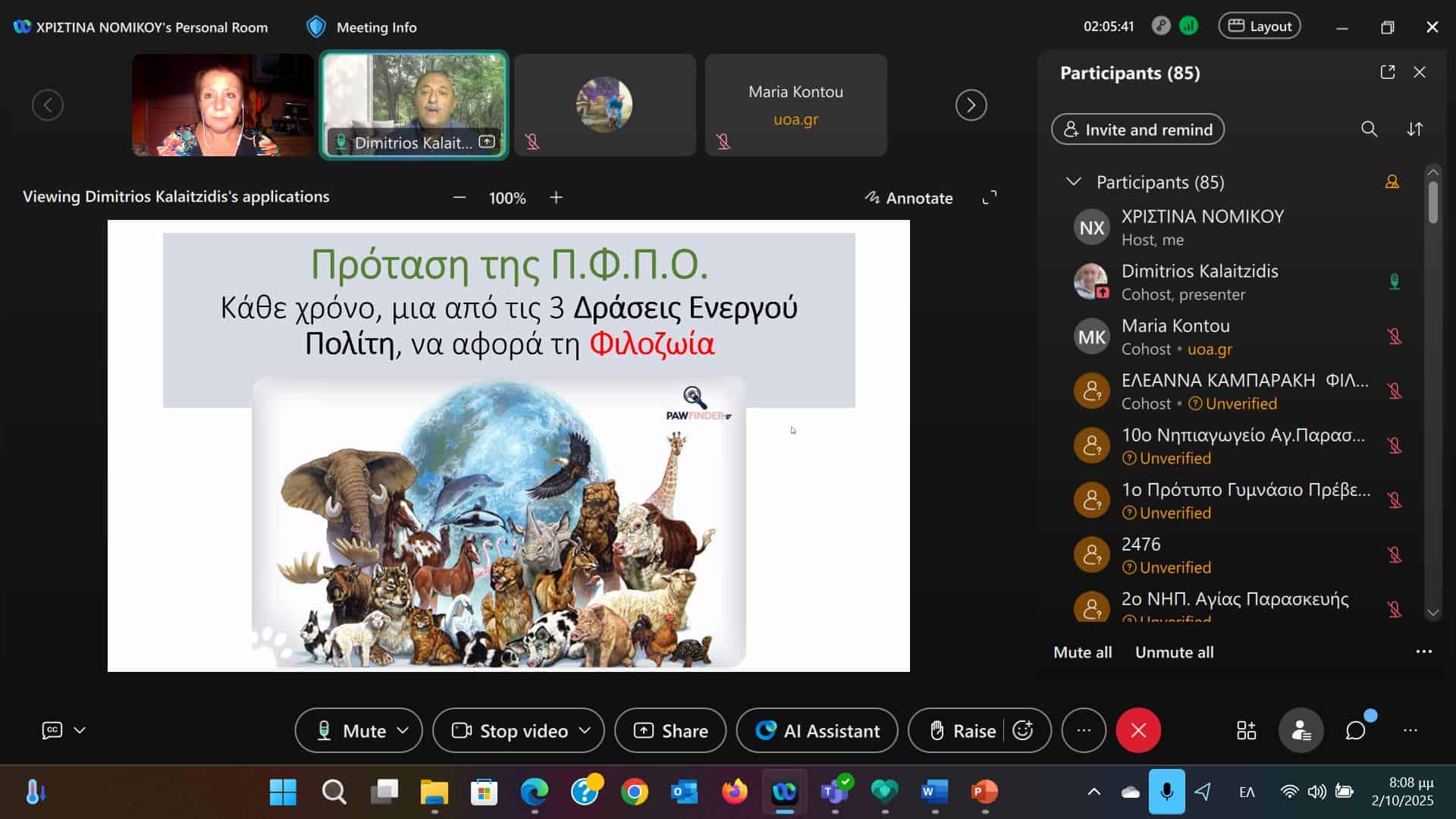Image resolution: width=1456 pixels, height=819 pixels.
Task: Open Windows Start menu
Action: 283,792
